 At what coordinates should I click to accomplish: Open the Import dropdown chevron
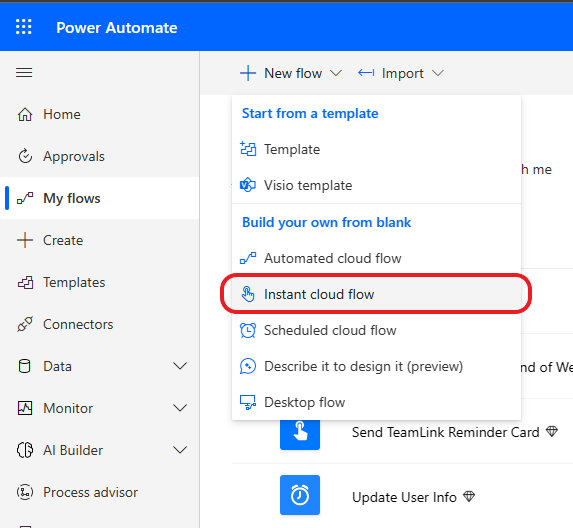(x=437, y=73)
